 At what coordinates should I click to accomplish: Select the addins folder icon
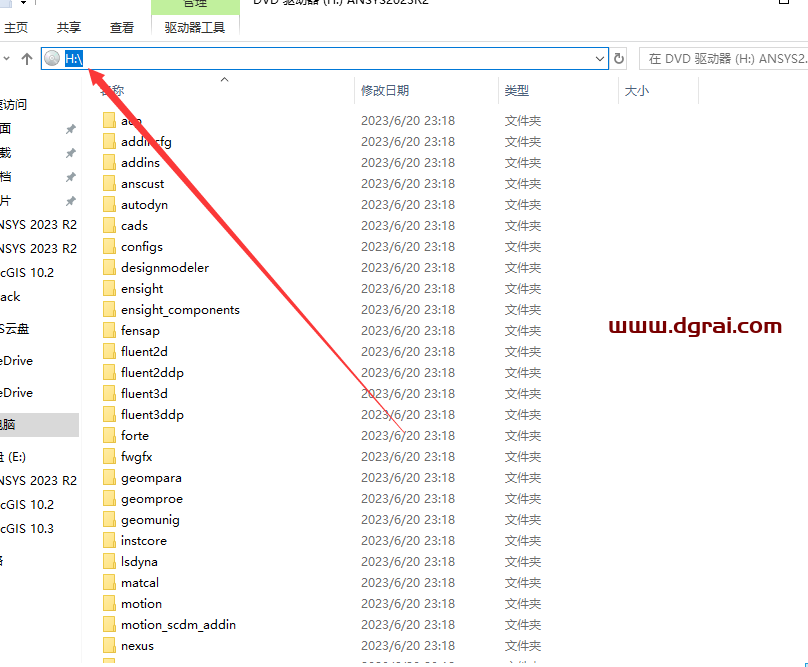109,162
